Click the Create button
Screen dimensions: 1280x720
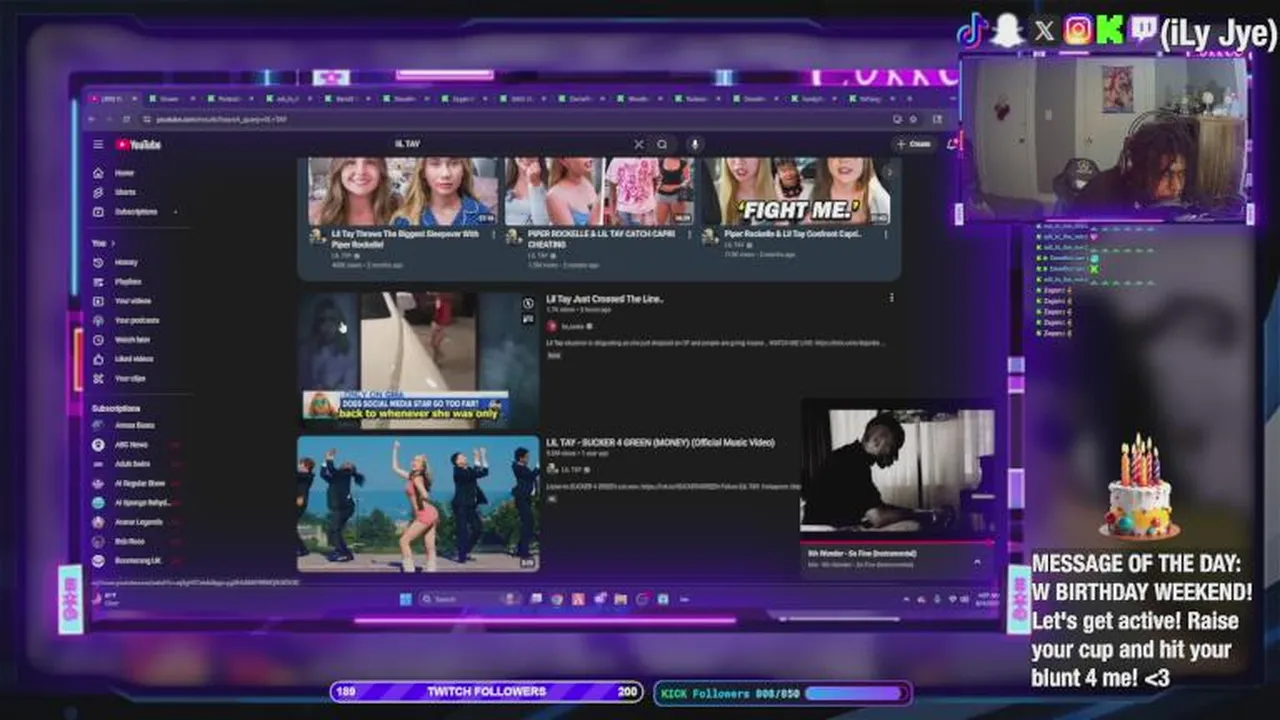click(x=913, y=144)
